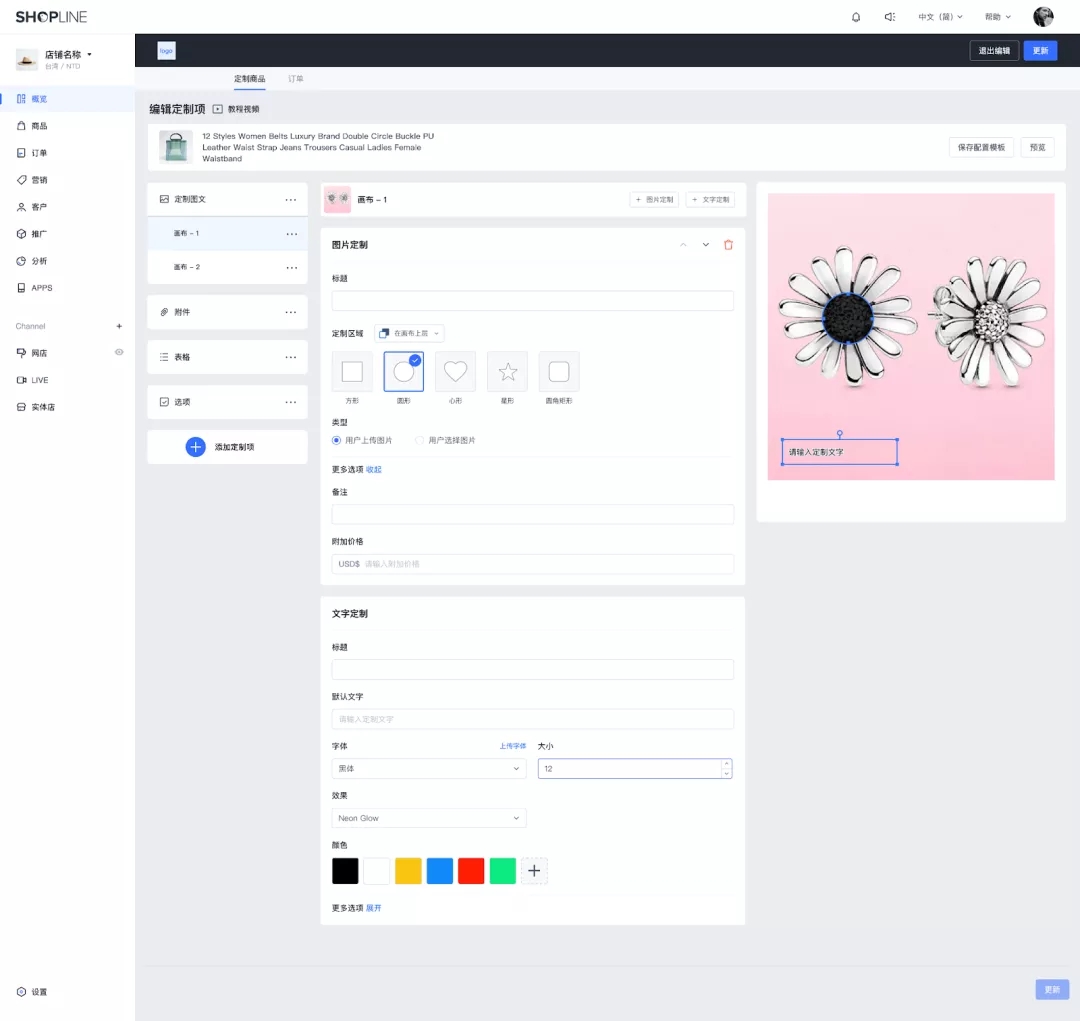Open the 黑体 font dropdown
Viewport: 1080px width, 1021px height.
point(428,768)
